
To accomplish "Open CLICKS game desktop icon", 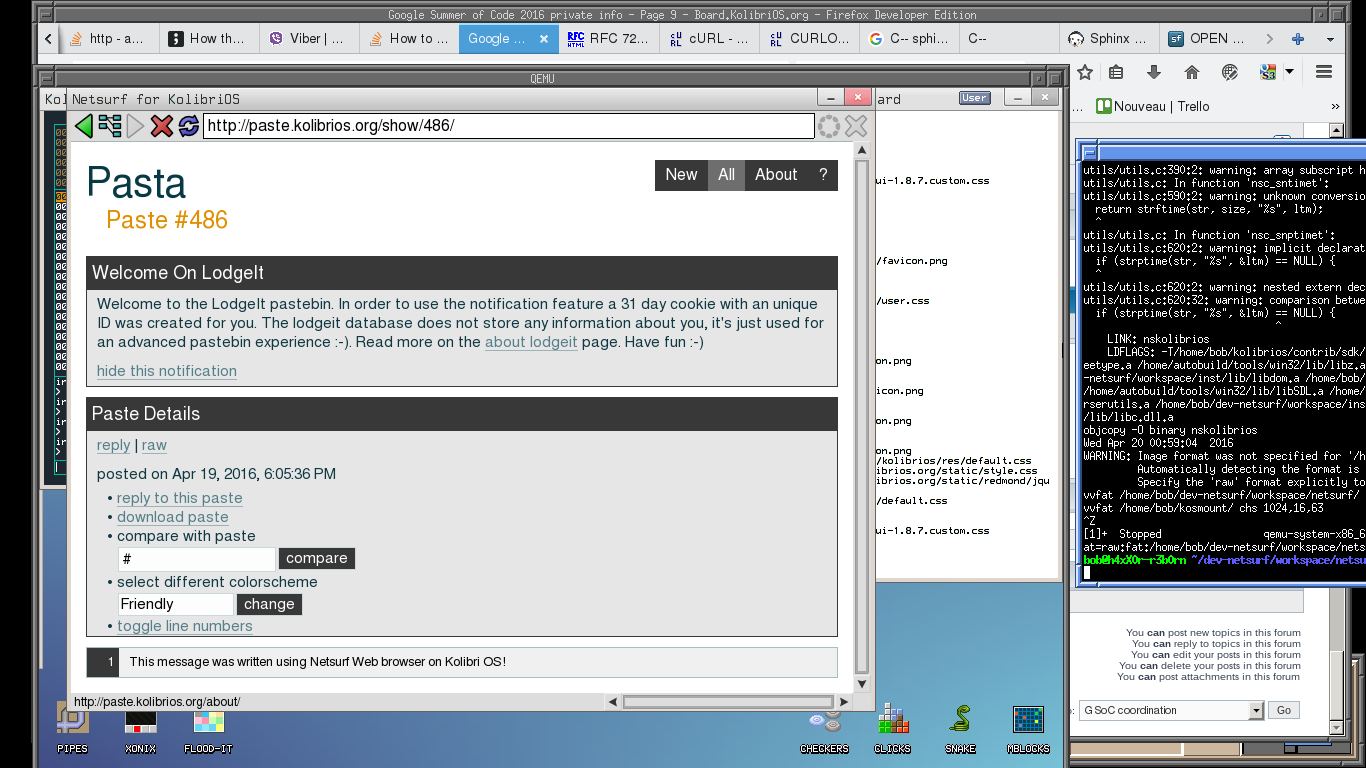I will coord(892,728).
